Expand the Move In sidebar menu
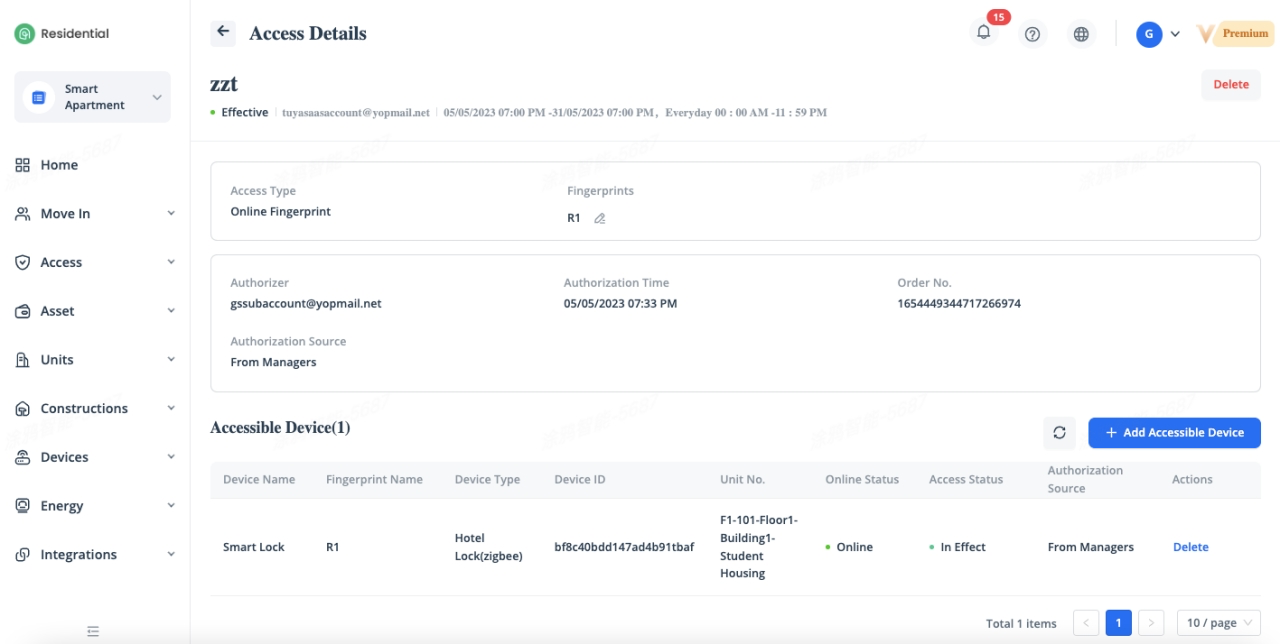 [93, 214]
